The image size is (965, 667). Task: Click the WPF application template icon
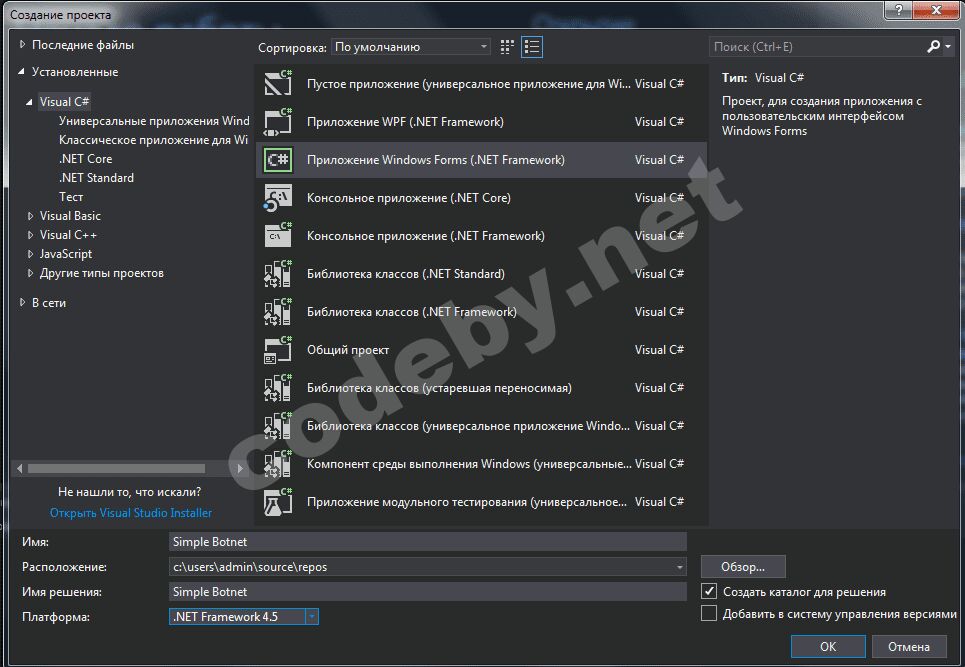pyautogui.click(x=278, y=121)
